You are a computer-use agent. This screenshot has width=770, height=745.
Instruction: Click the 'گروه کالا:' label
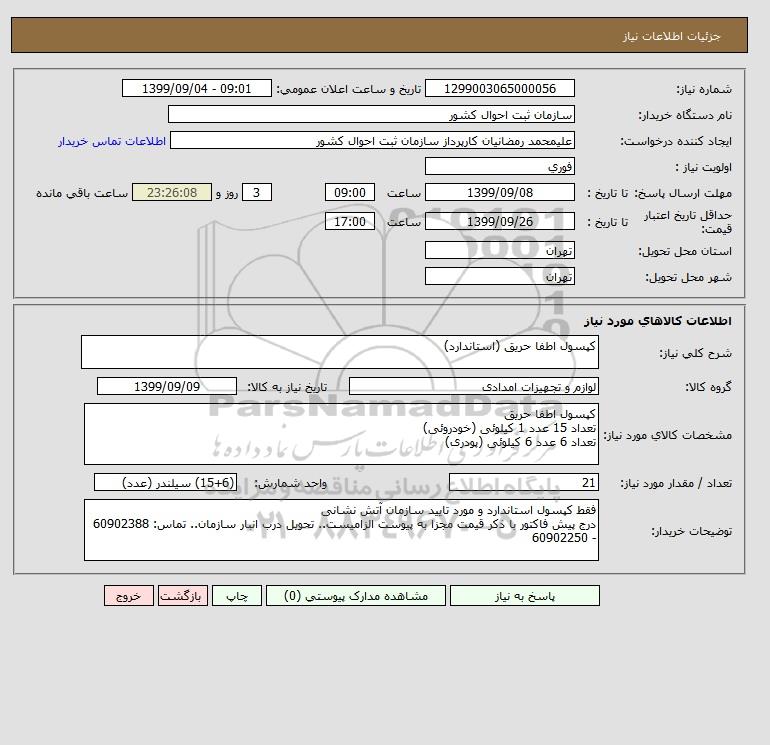708,387
